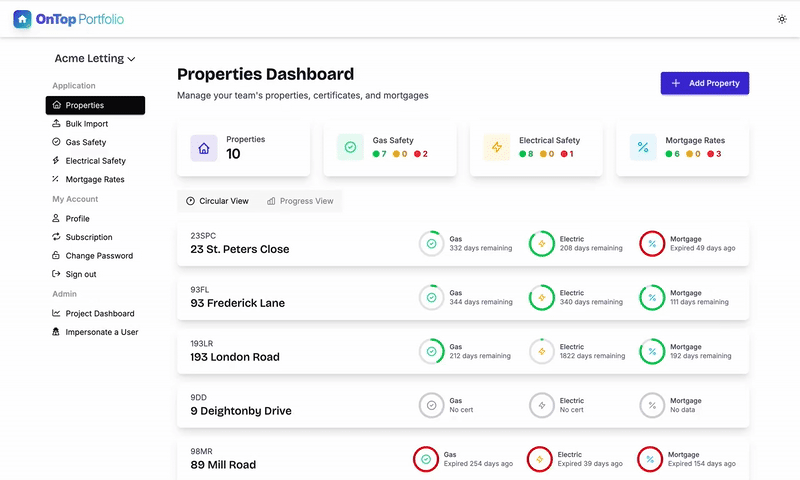Click the Sign out icon
This screenshot has width=800, height=480.
coord(57,274)
